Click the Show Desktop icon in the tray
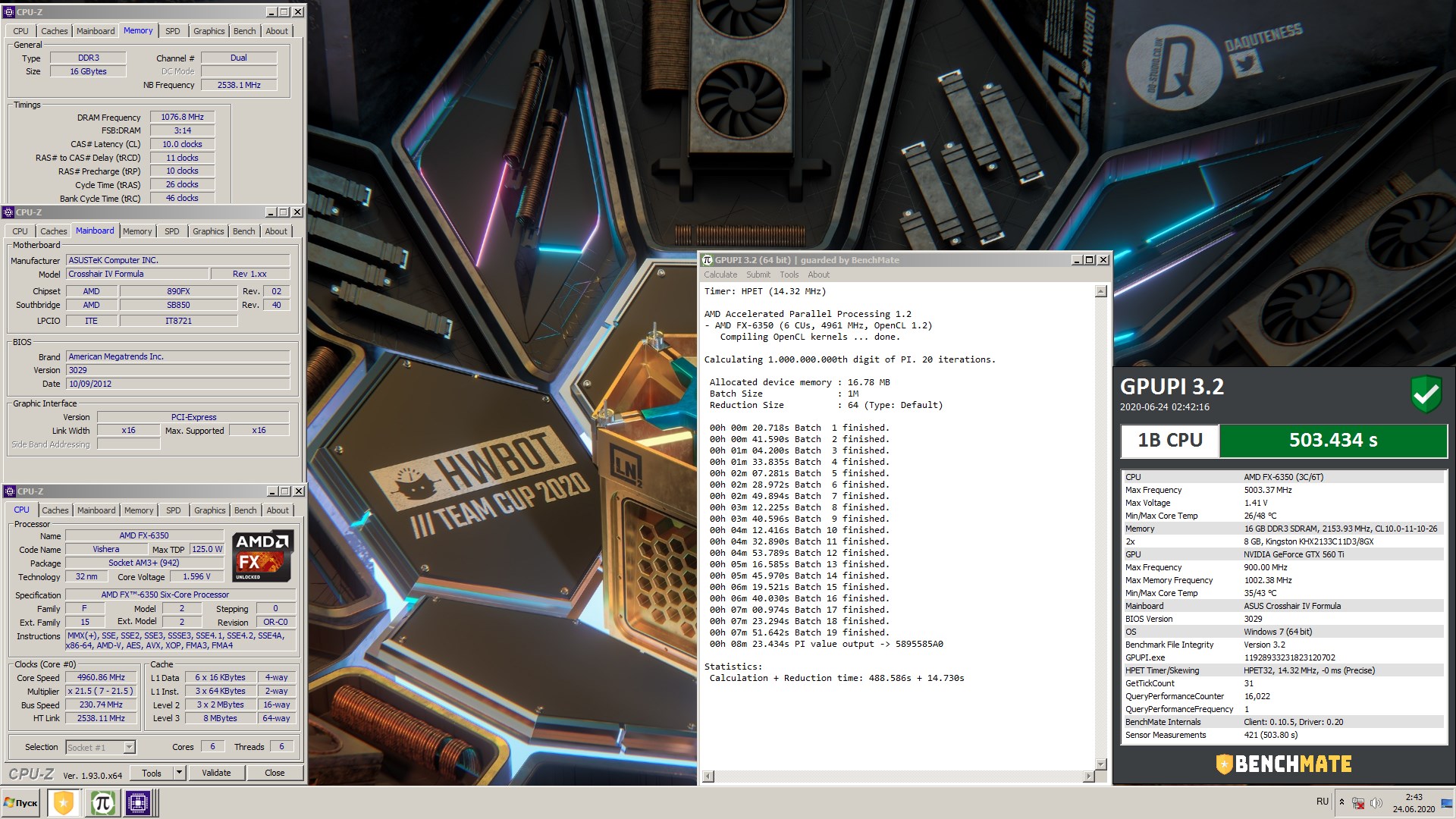 [1446, 802]
